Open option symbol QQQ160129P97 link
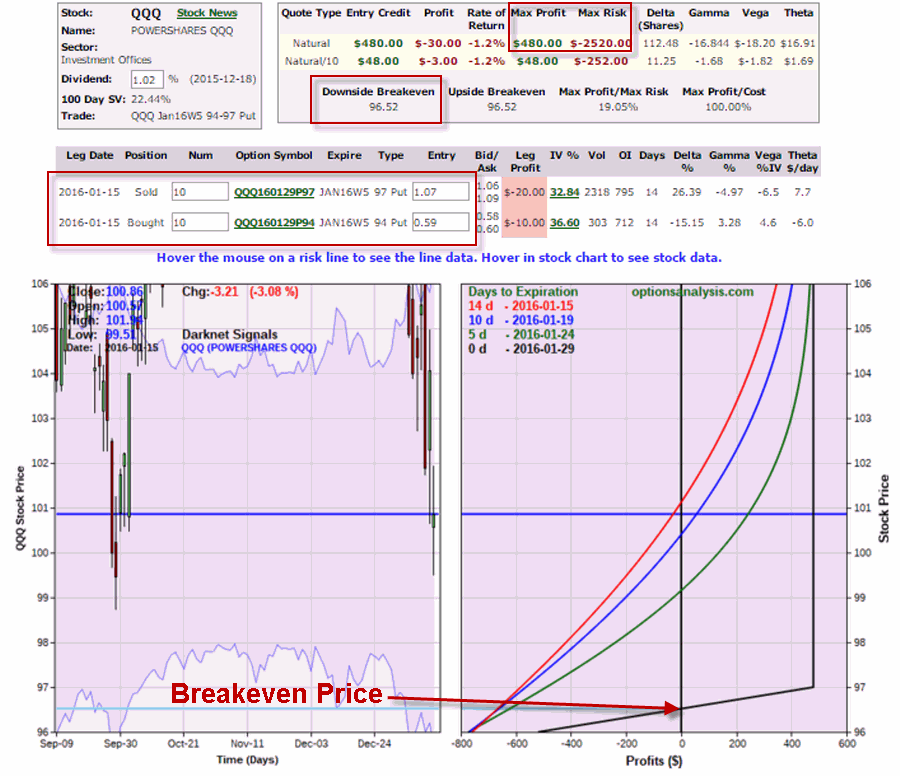Viewport: 900px width, 776px height. coord(274,192)
